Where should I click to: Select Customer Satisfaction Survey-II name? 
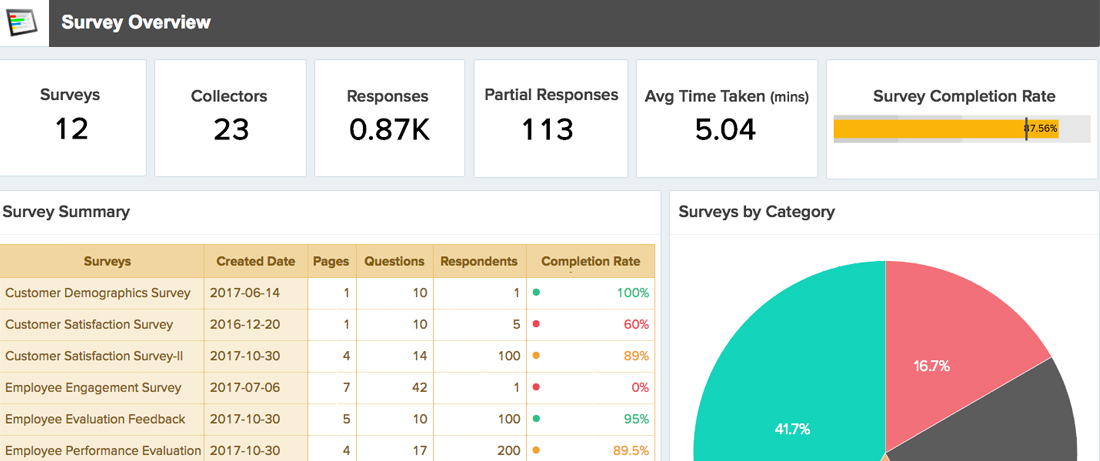tap(94, 356)
